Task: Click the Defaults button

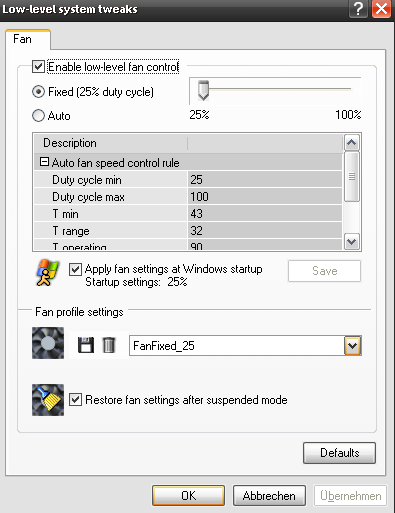Action: pos(339,453)
